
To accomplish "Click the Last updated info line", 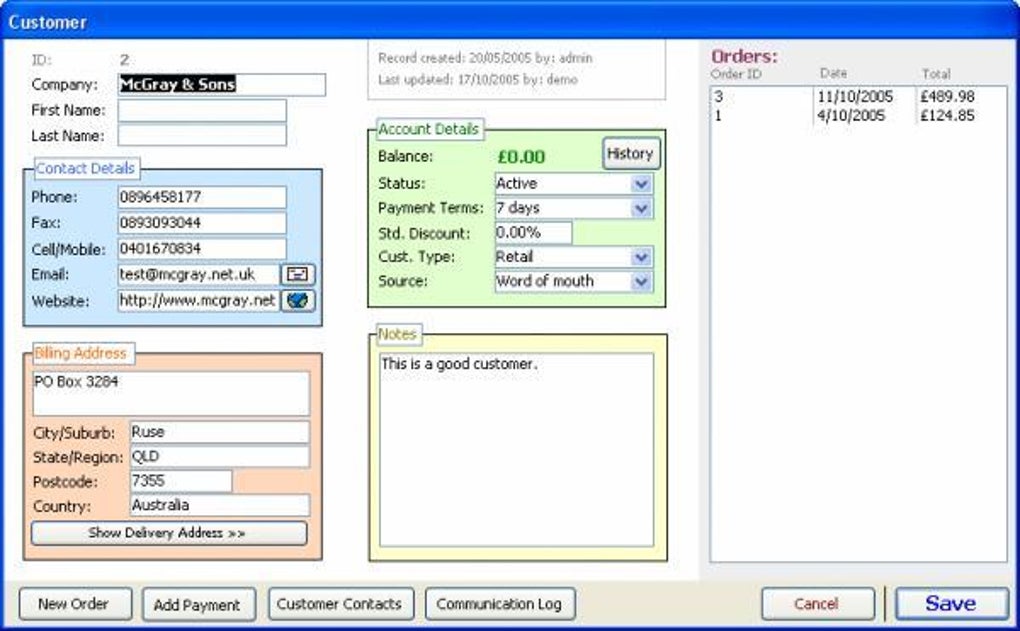I will (478, 79).
